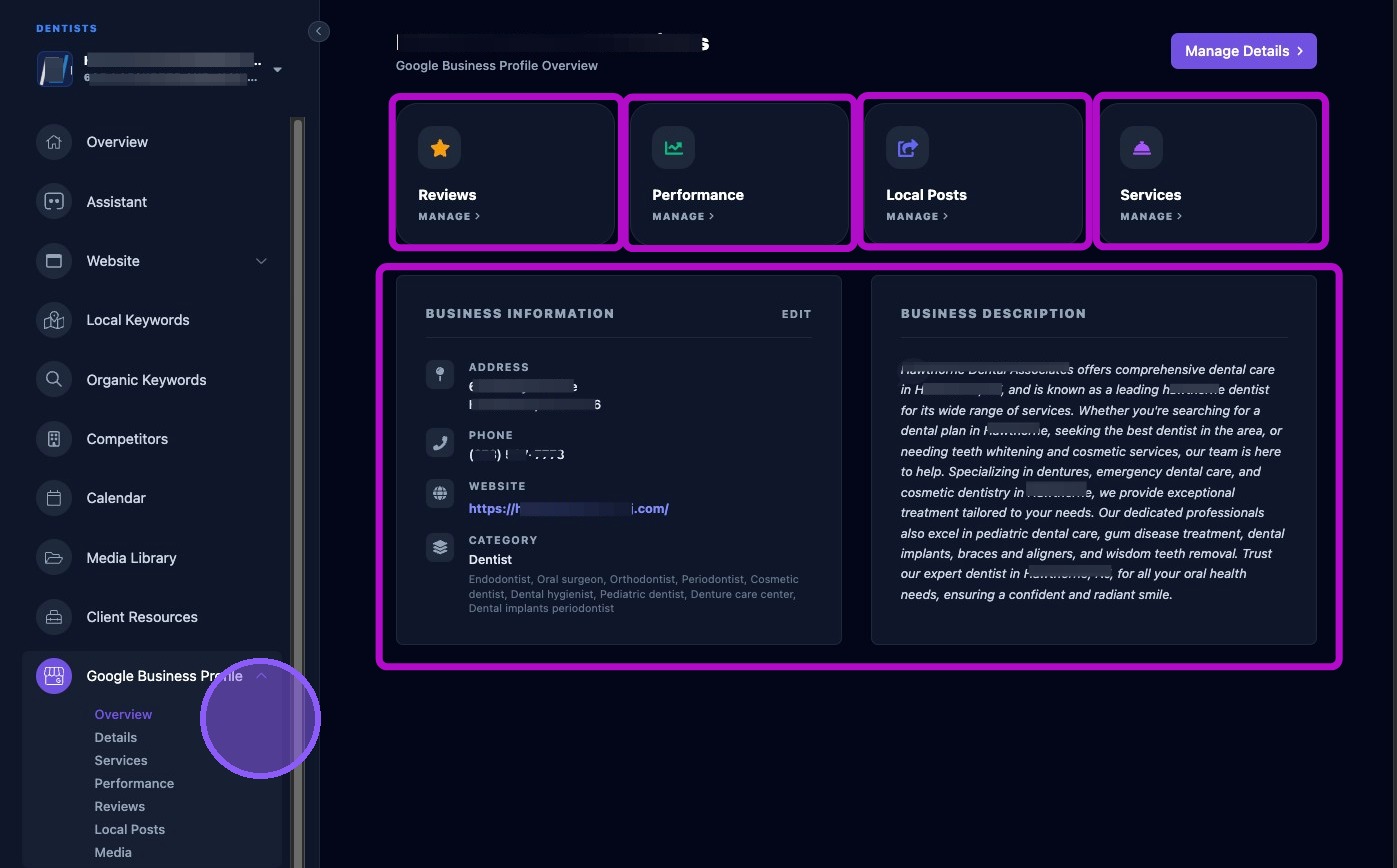Click the Google Business Profile store icon
Viewport: 1397px width, 868px height.
[54, 676]
